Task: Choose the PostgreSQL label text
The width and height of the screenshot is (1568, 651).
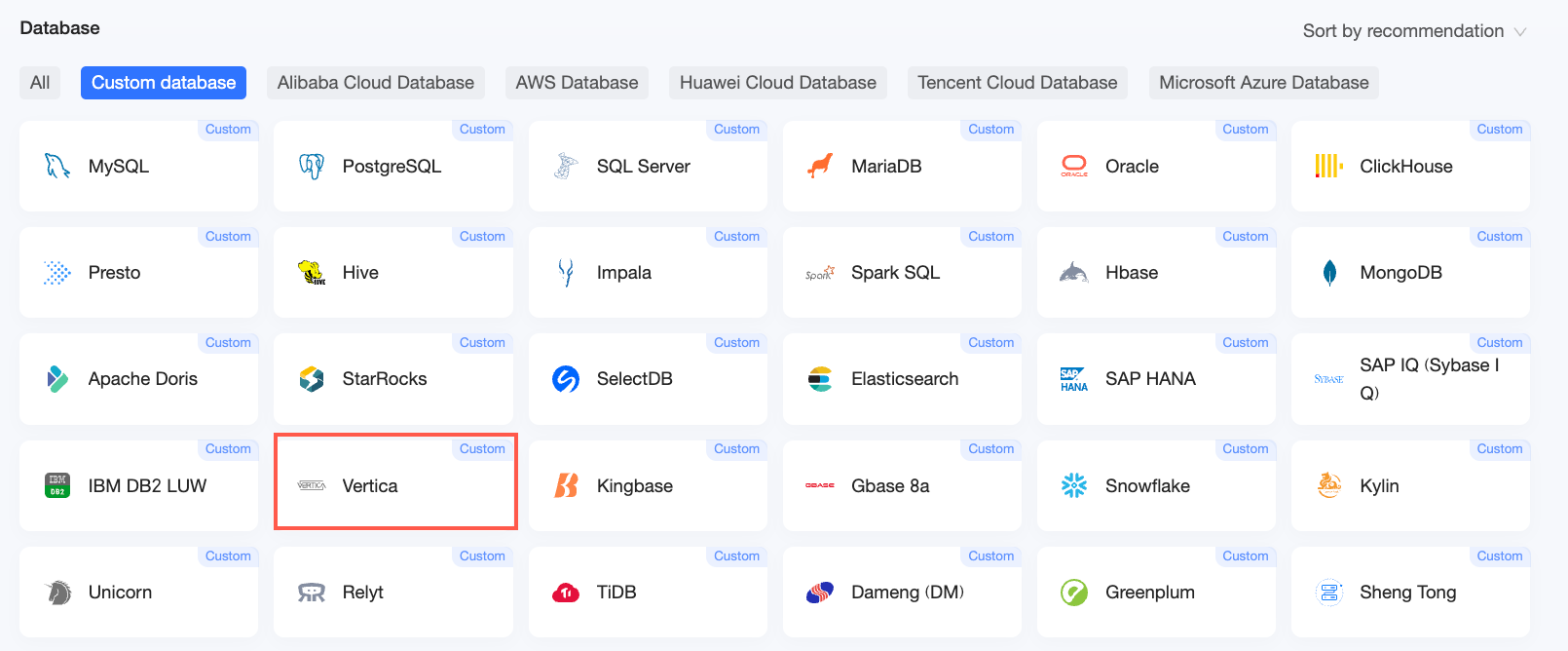Action: point(392,167)
